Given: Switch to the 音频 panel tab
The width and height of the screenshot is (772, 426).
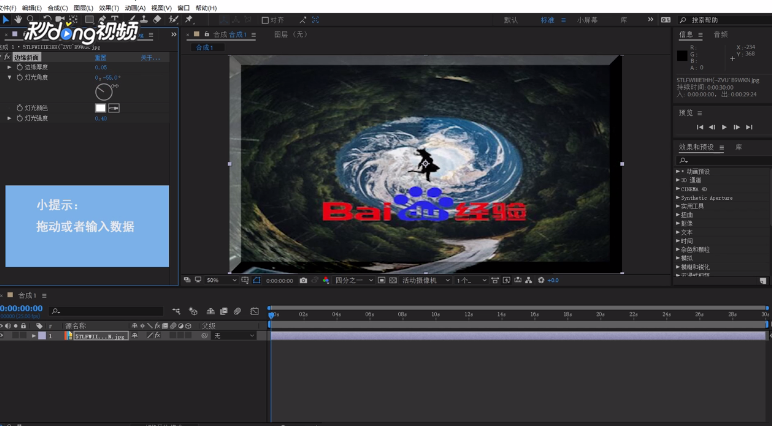Looking at the screenshot, I should click(721, 34).
